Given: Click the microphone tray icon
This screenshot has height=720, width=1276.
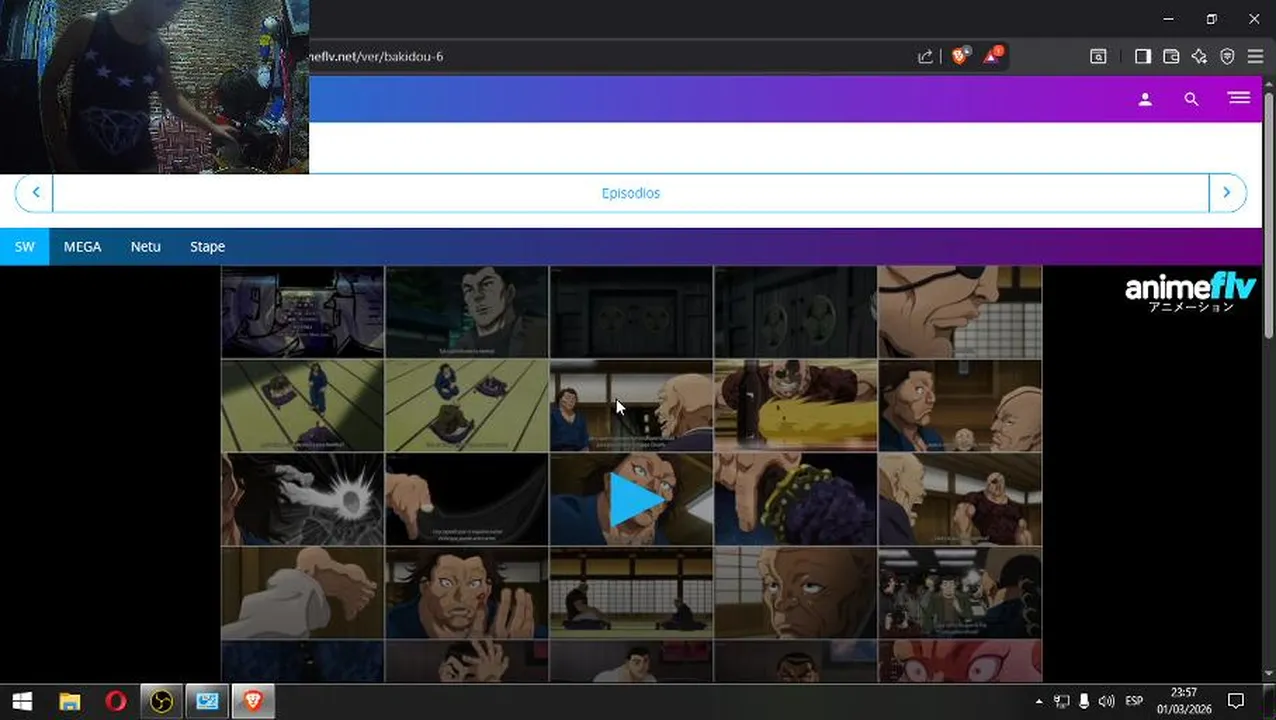Looking at the screenshot, I should (1084, 702).
